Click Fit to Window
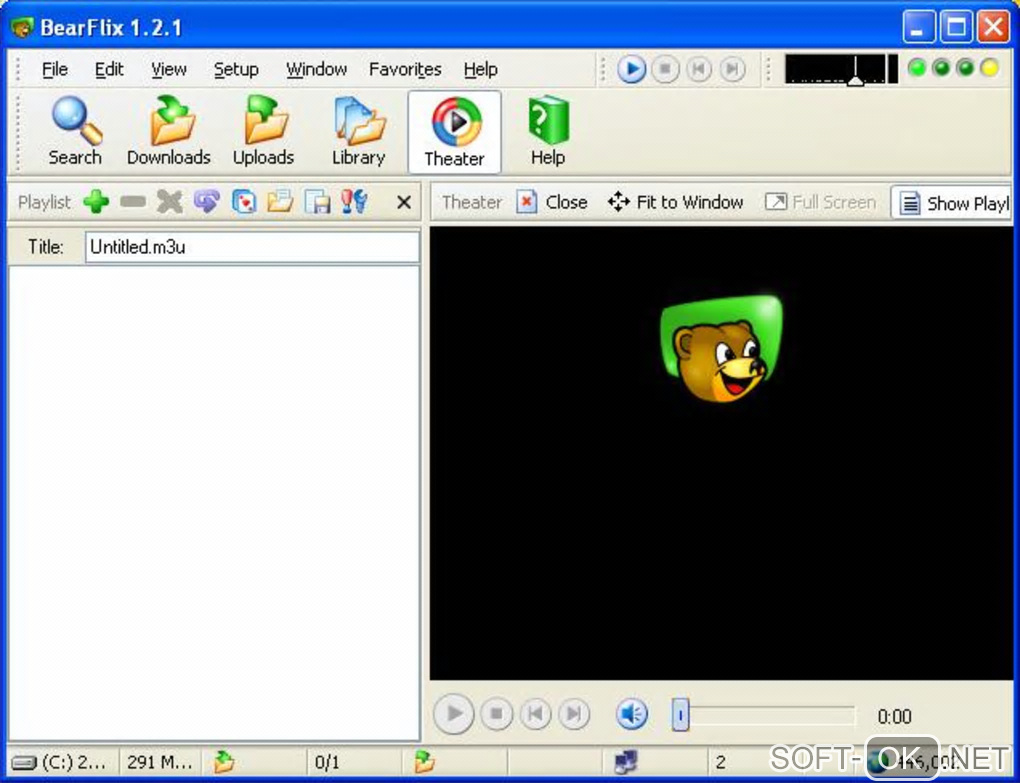Screen dimensions: 1020x783 [676, 202]
